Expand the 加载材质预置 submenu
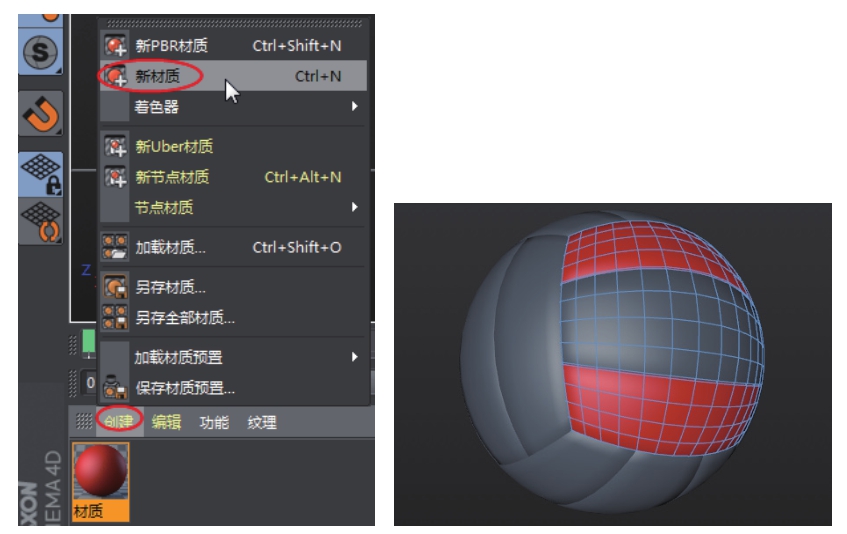 click(354, 357)
